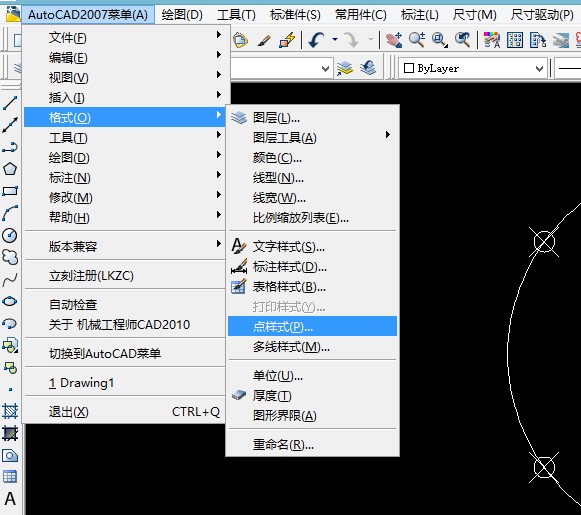This screenshot has height=515, width=581.
Task: Select the Polygon tool
Action: pyautogui.click(x=10, y=169)
